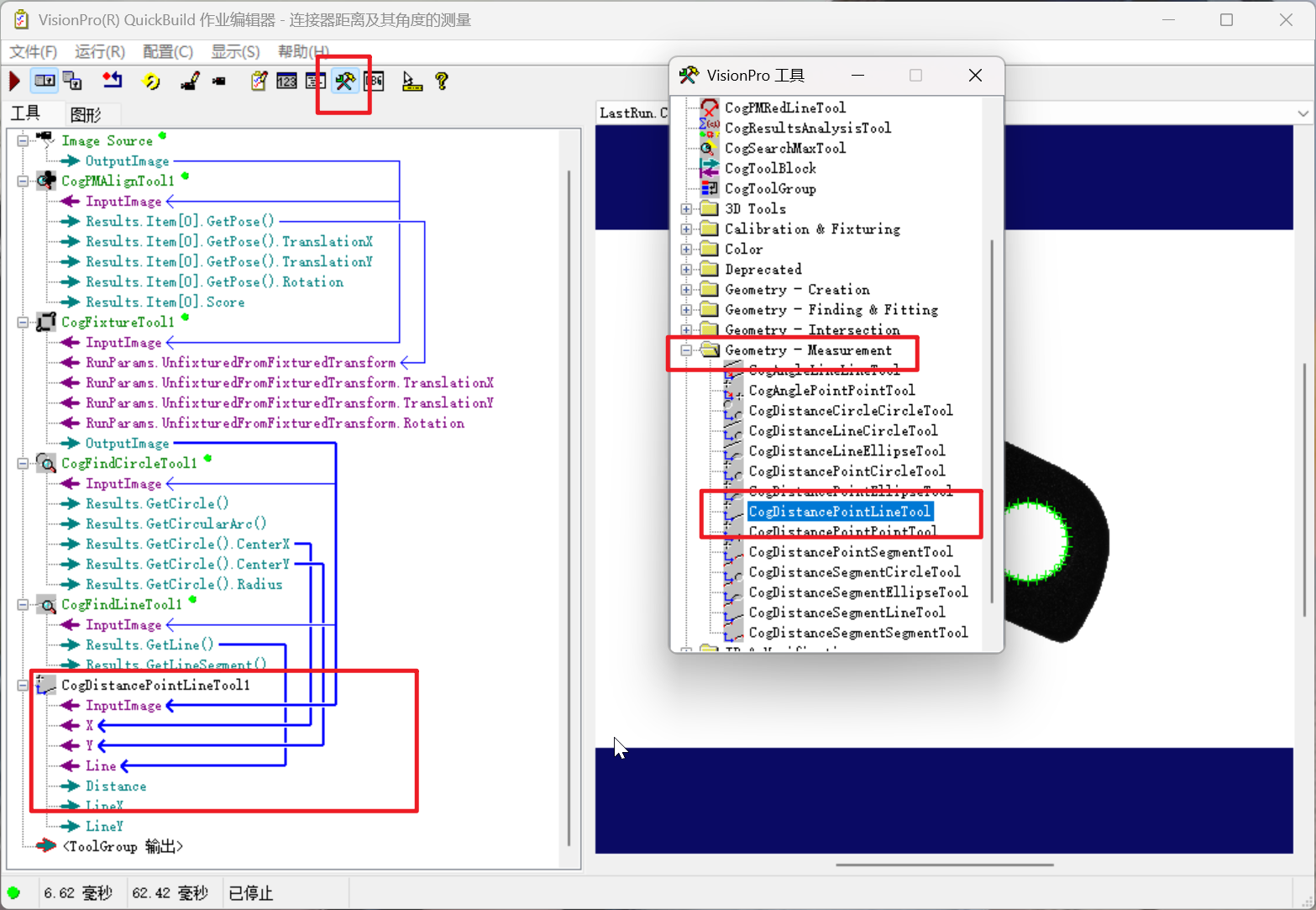Click the small black camera toolbar icon
Viewport: 1316px width, 910px height.
click(219, 82)
